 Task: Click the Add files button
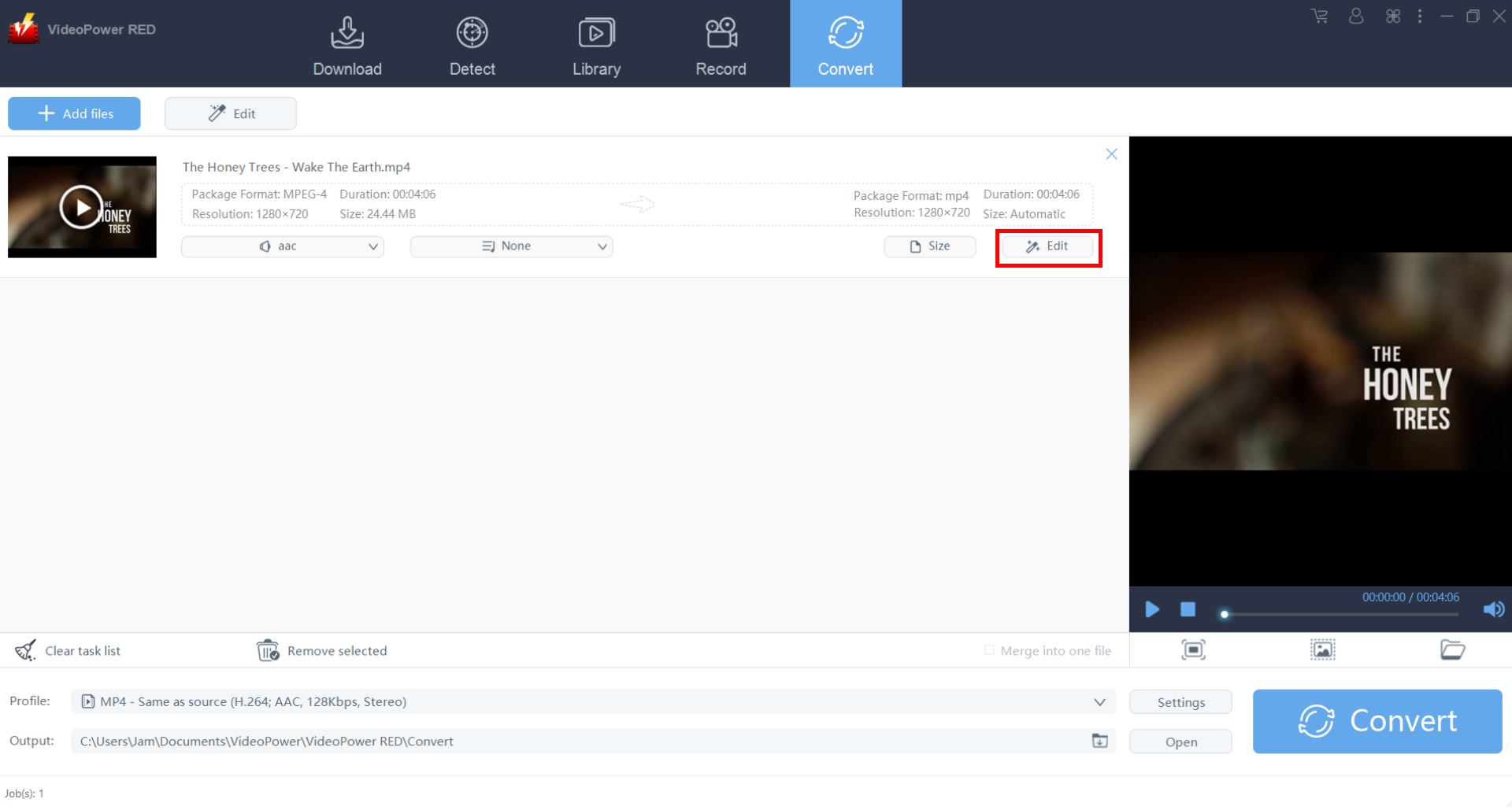pos(74,113)
